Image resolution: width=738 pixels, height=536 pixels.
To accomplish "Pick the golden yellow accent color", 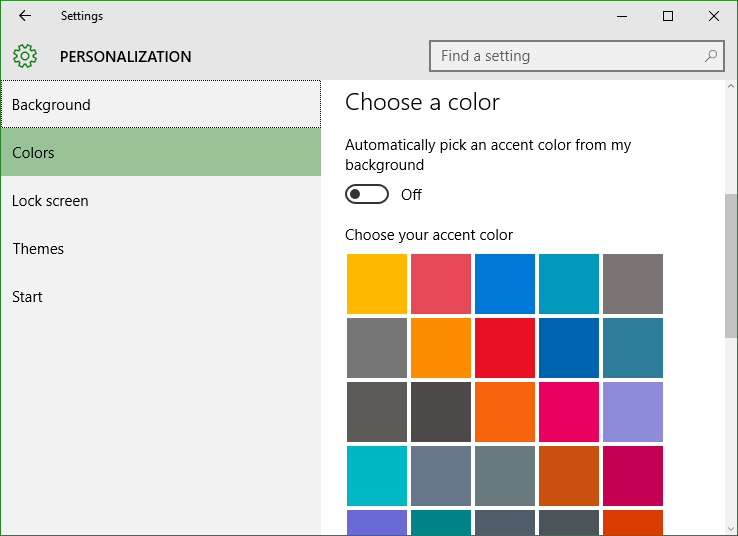I will 377,284.
